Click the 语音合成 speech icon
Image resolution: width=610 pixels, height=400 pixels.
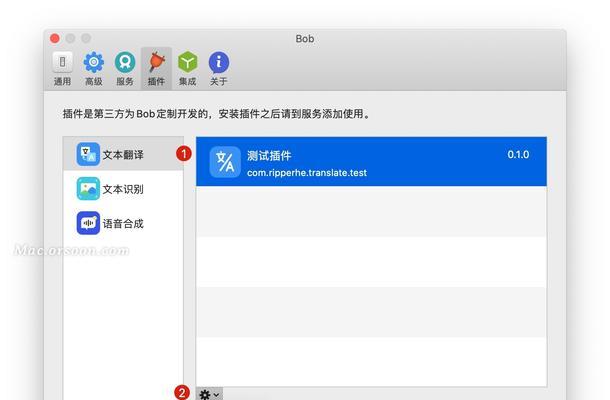[88, 223]
